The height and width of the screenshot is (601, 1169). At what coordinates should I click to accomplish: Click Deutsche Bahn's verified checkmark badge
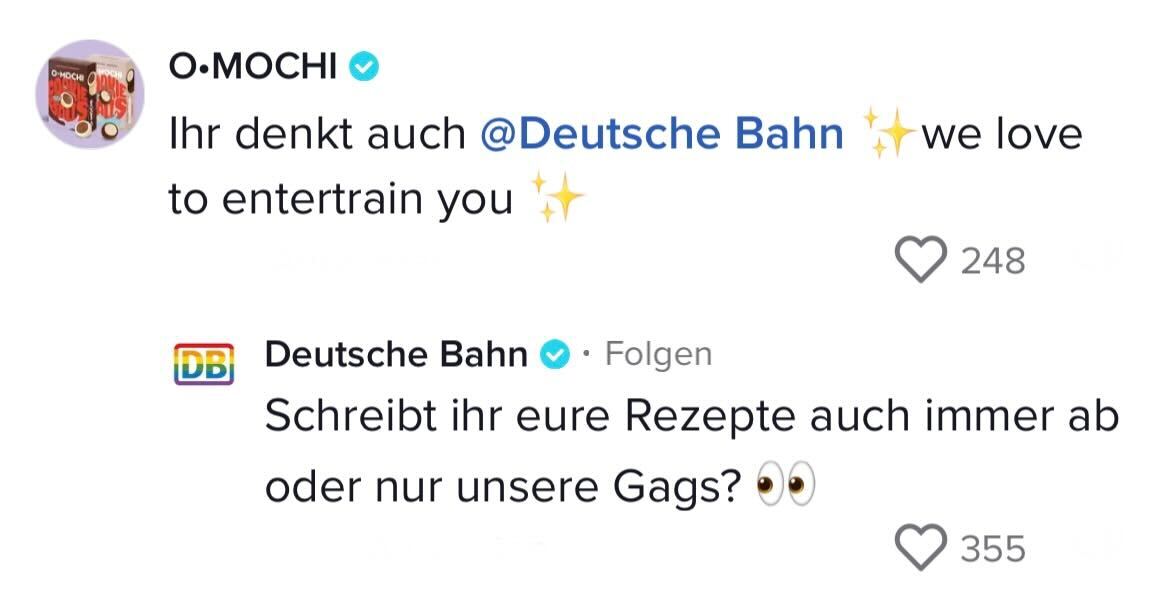[555, 355]
